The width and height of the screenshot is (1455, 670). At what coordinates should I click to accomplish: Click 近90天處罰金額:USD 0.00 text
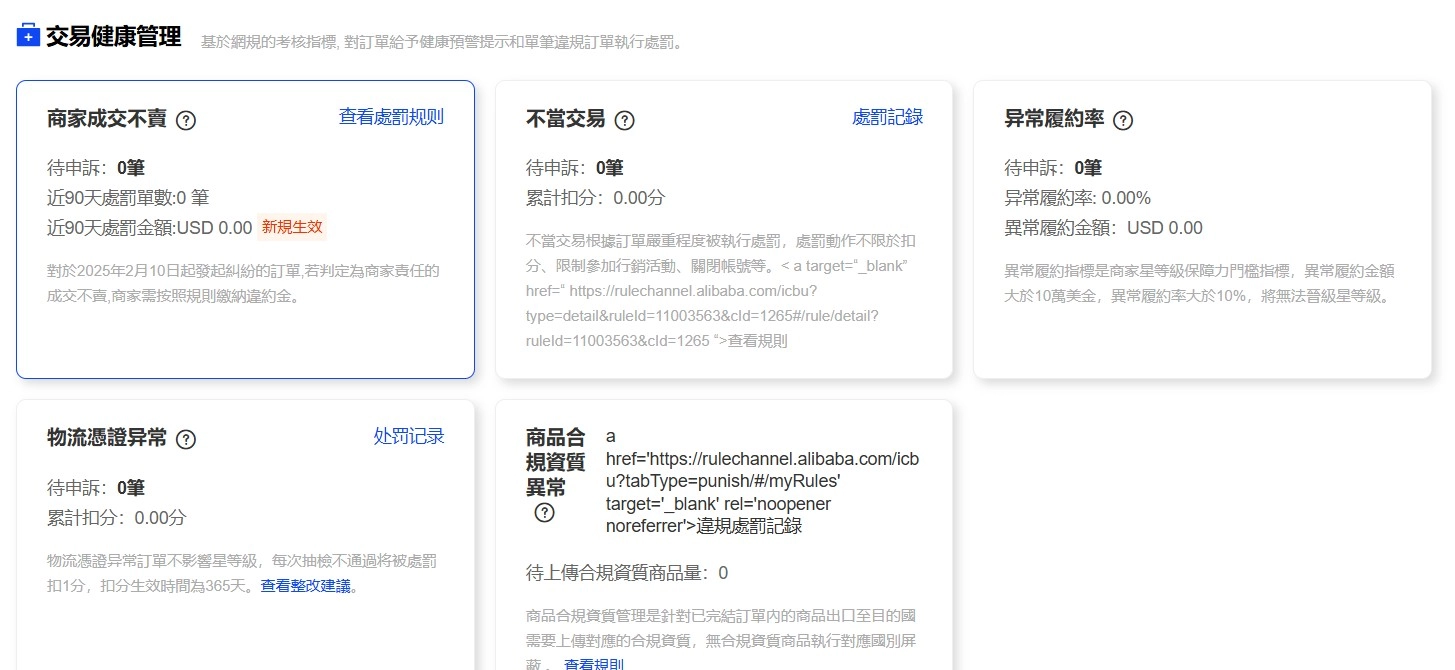(x=149, y=228)
